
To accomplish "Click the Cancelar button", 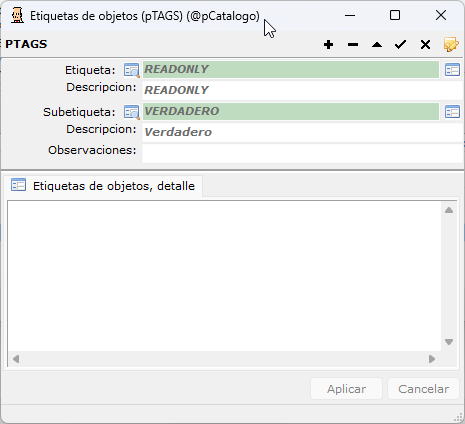I will tap(423, 389).
